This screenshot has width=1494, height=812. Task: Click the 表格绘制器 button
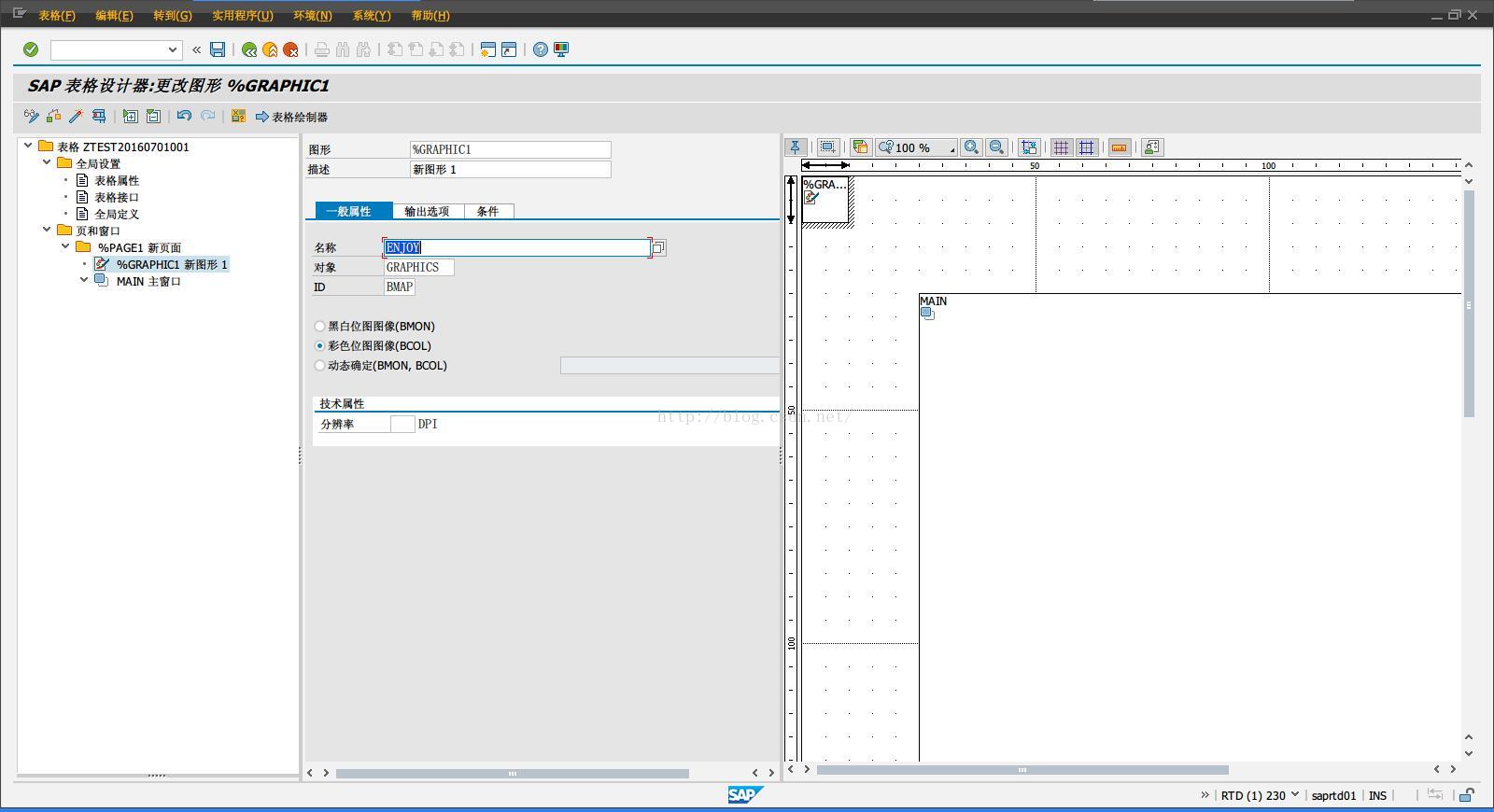click(x=291, y=117)
